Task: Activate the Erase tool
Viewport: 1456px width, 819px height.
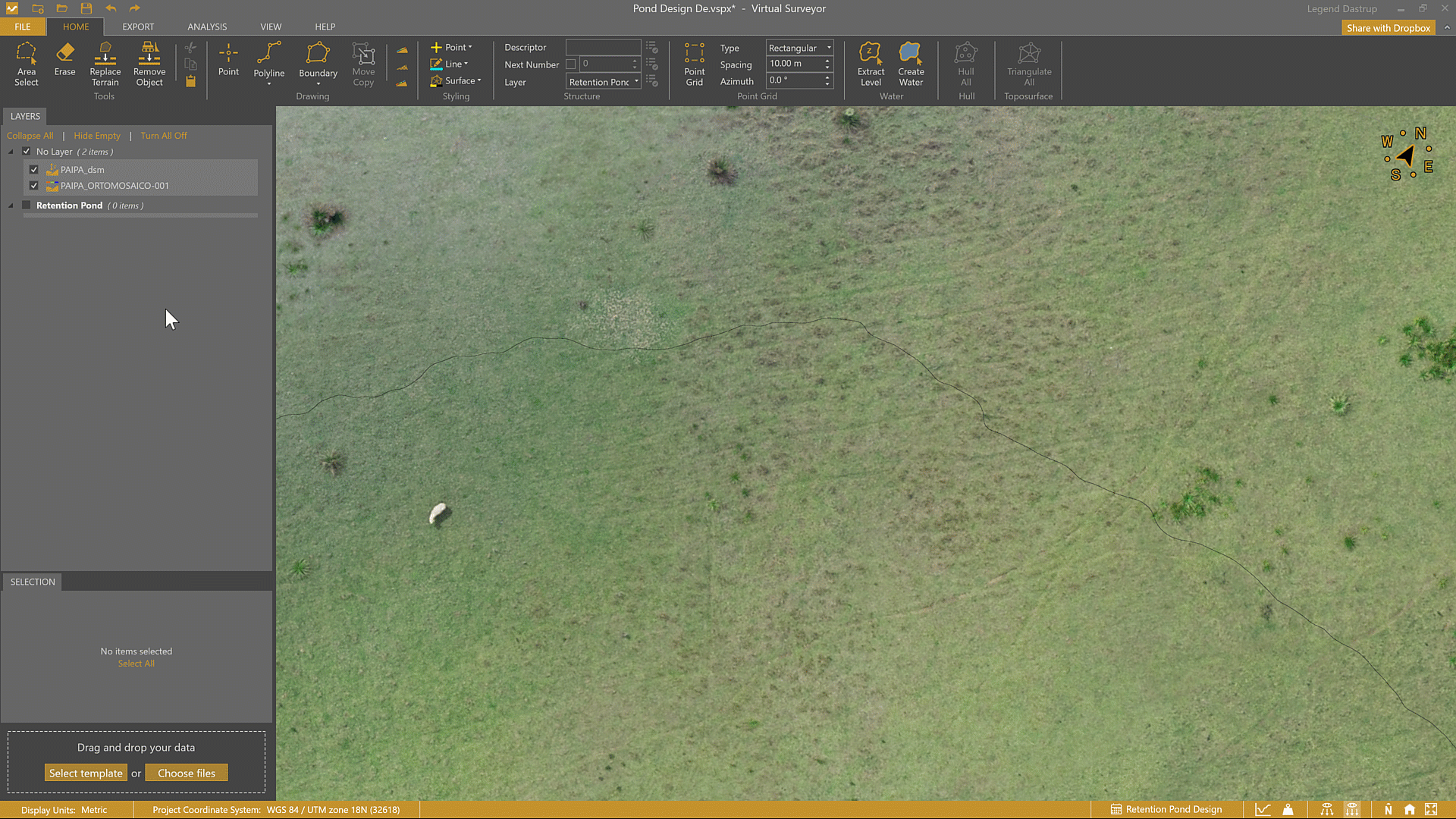Action: [64, 59]
